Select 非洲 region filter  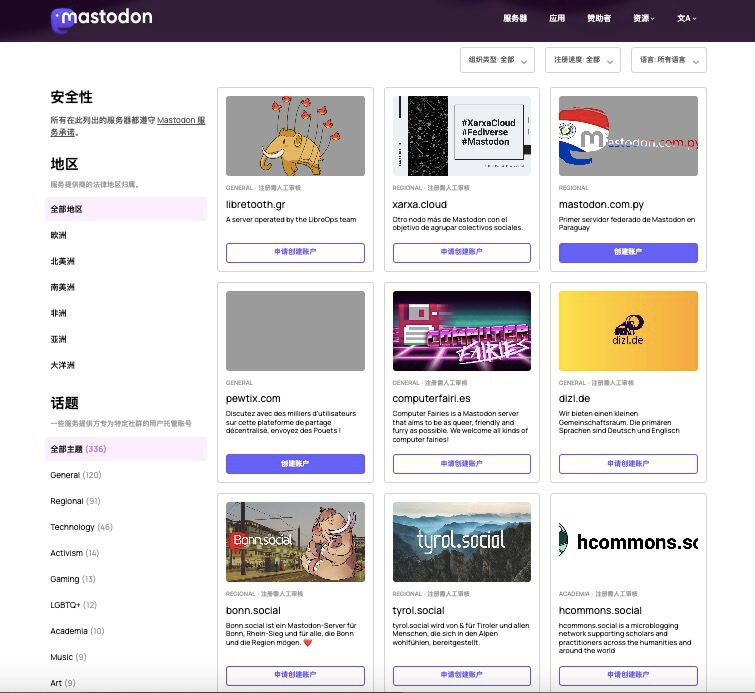pos(126,313)
